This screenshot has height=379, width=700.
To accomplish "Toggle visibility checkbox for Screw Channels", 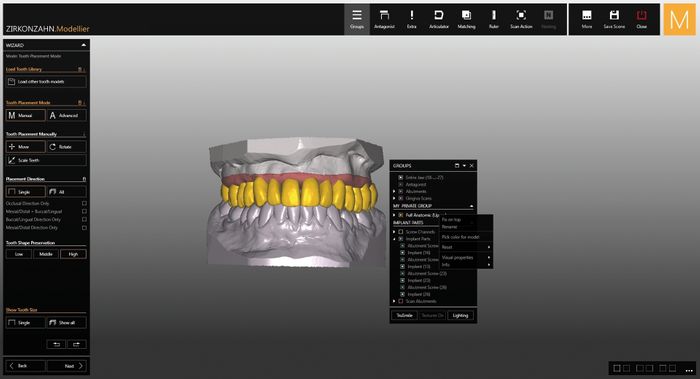I will [x=401, y=232].
